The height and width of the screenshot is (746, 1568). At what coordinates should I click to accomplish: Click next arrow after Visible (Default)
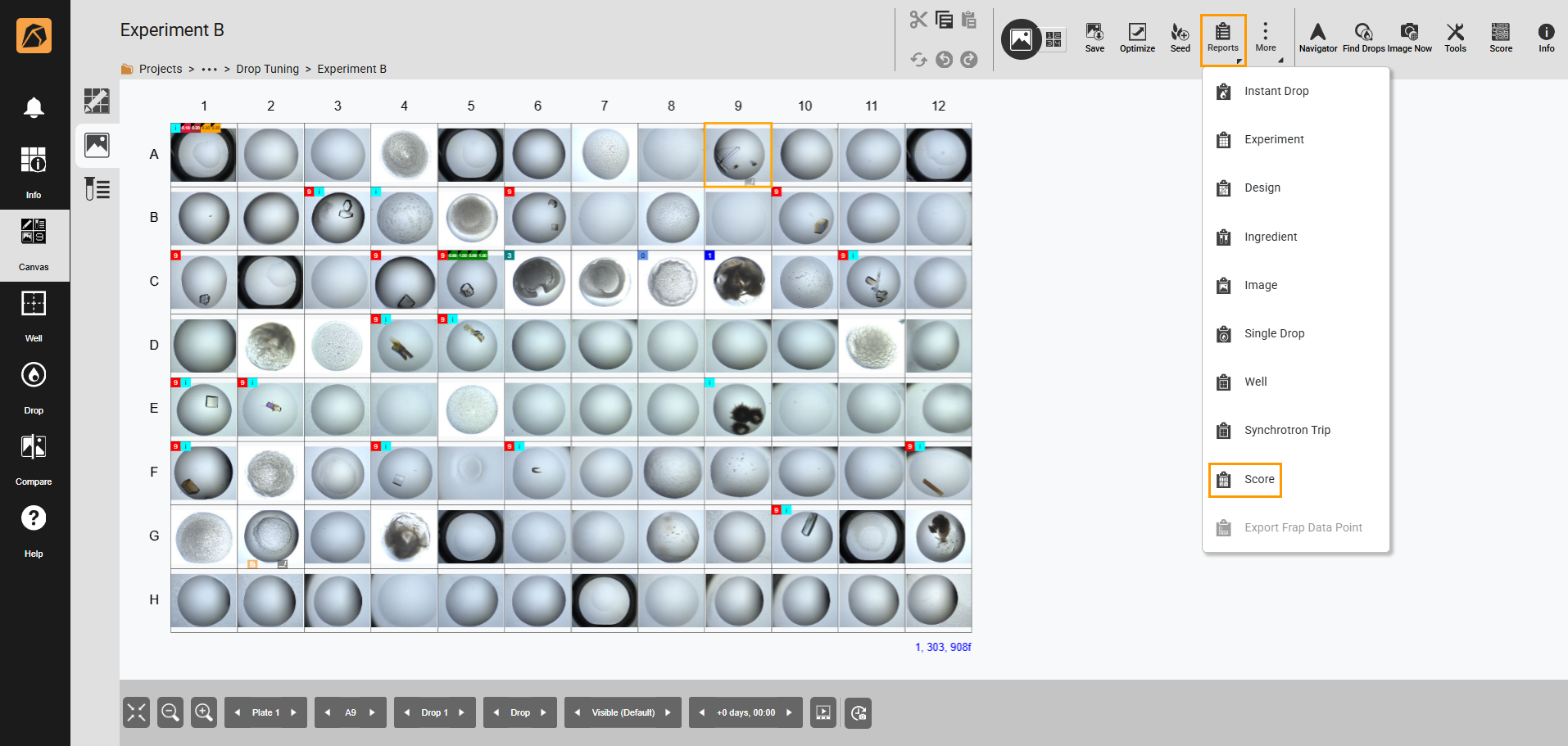click(x=668, y=712)
